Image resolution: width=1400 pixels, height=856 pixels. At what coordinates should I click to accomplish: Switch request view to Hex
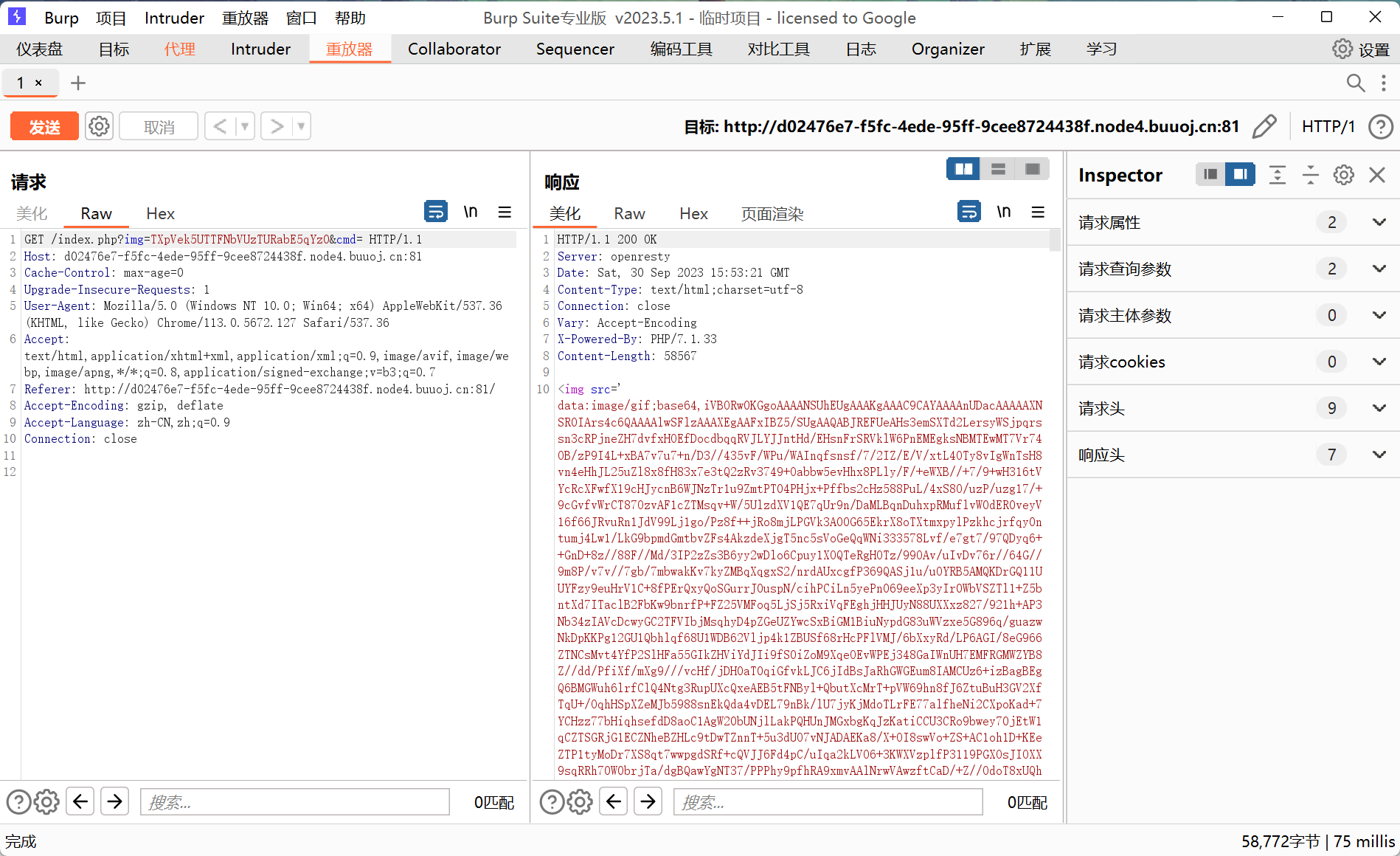pyautogui.click(x=160, y=213)
